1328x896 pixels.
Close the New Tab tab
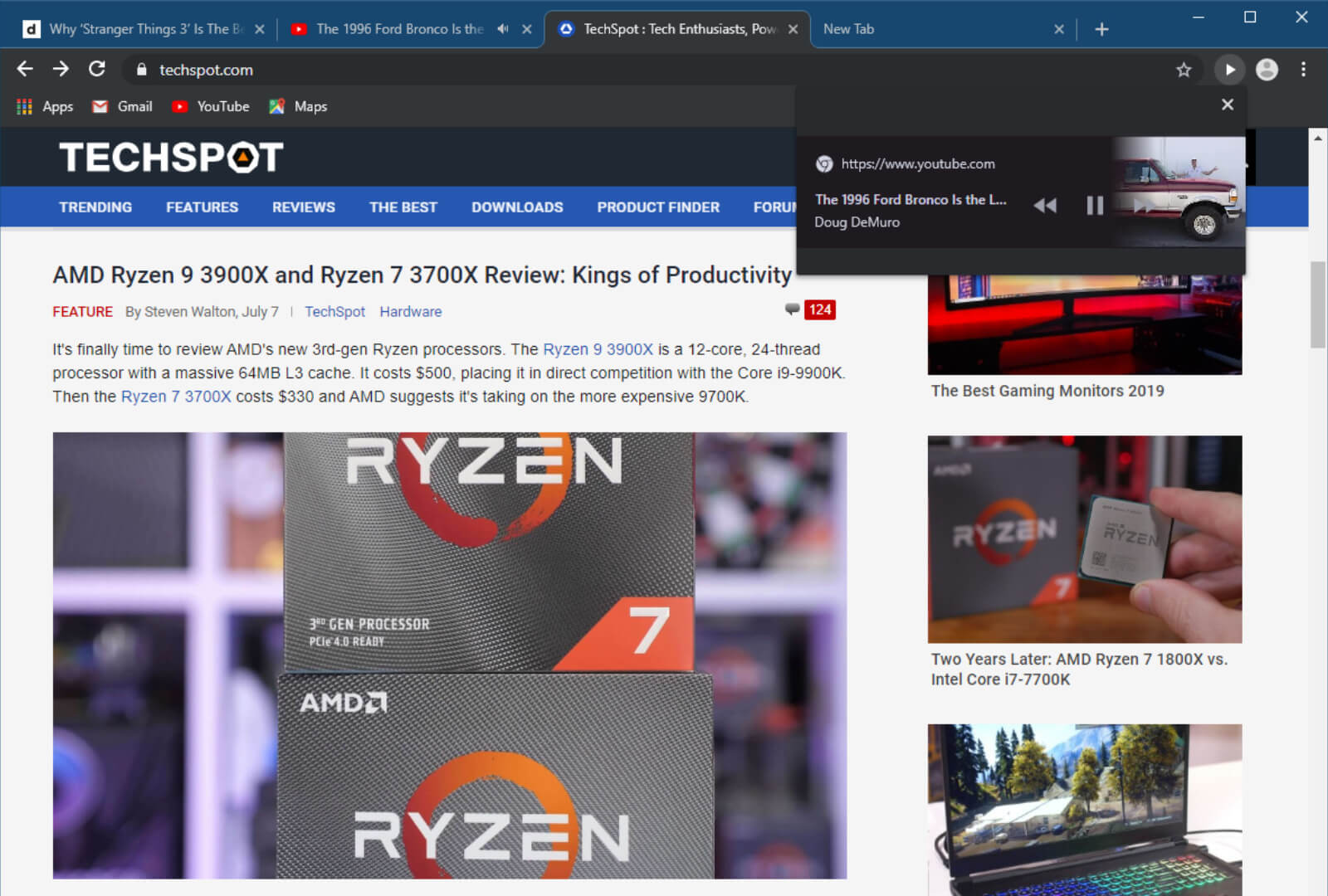click(1058, 29)
